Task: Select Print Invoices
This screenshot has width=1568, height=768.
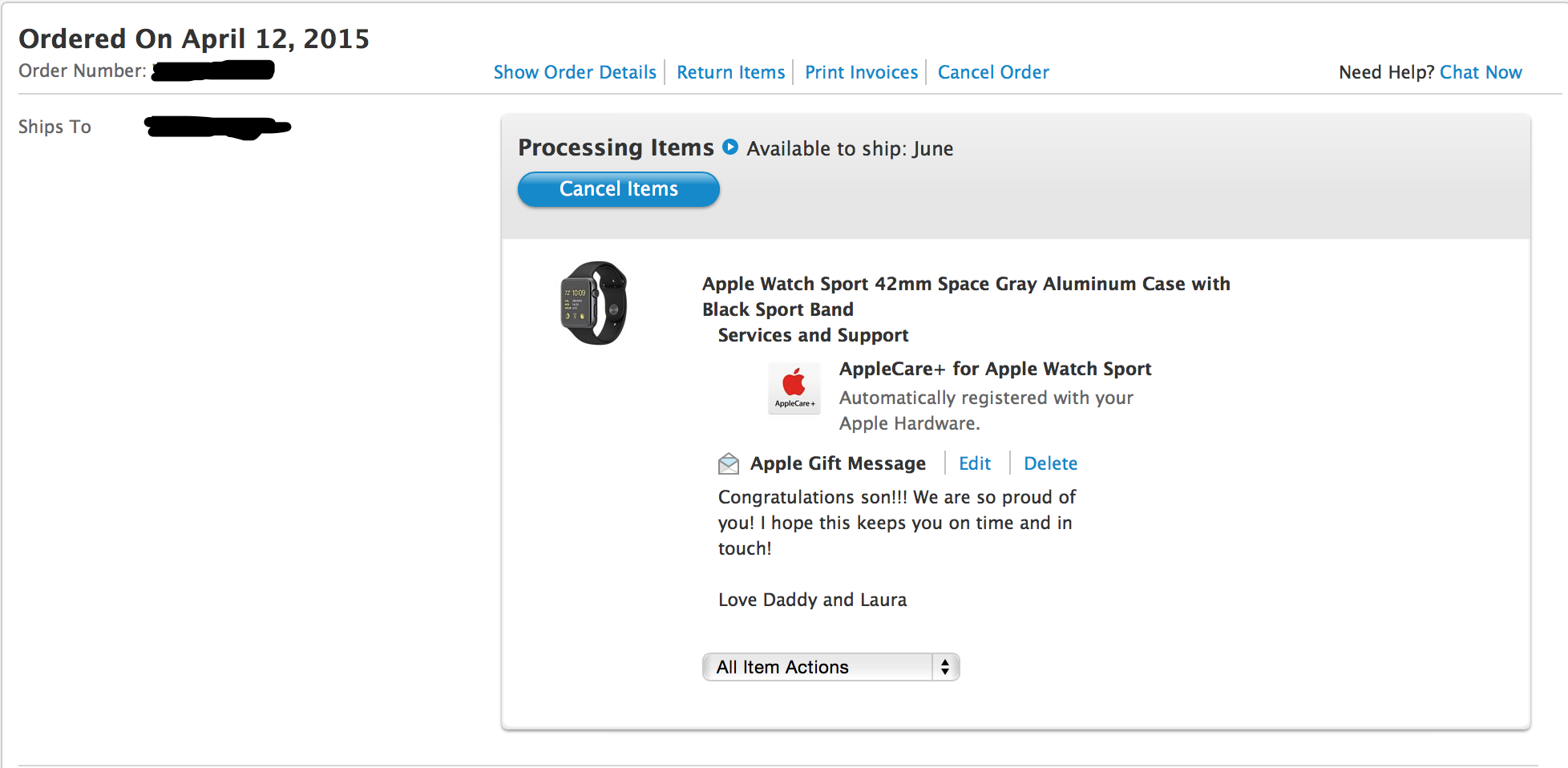Action: pyautogui.click(x=861, y=72)
